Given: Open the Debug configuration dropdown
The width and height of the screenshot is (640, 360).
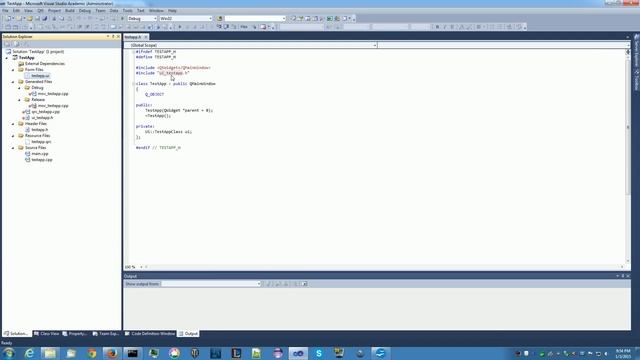Looking at the screenshot, I should [142, 18].
